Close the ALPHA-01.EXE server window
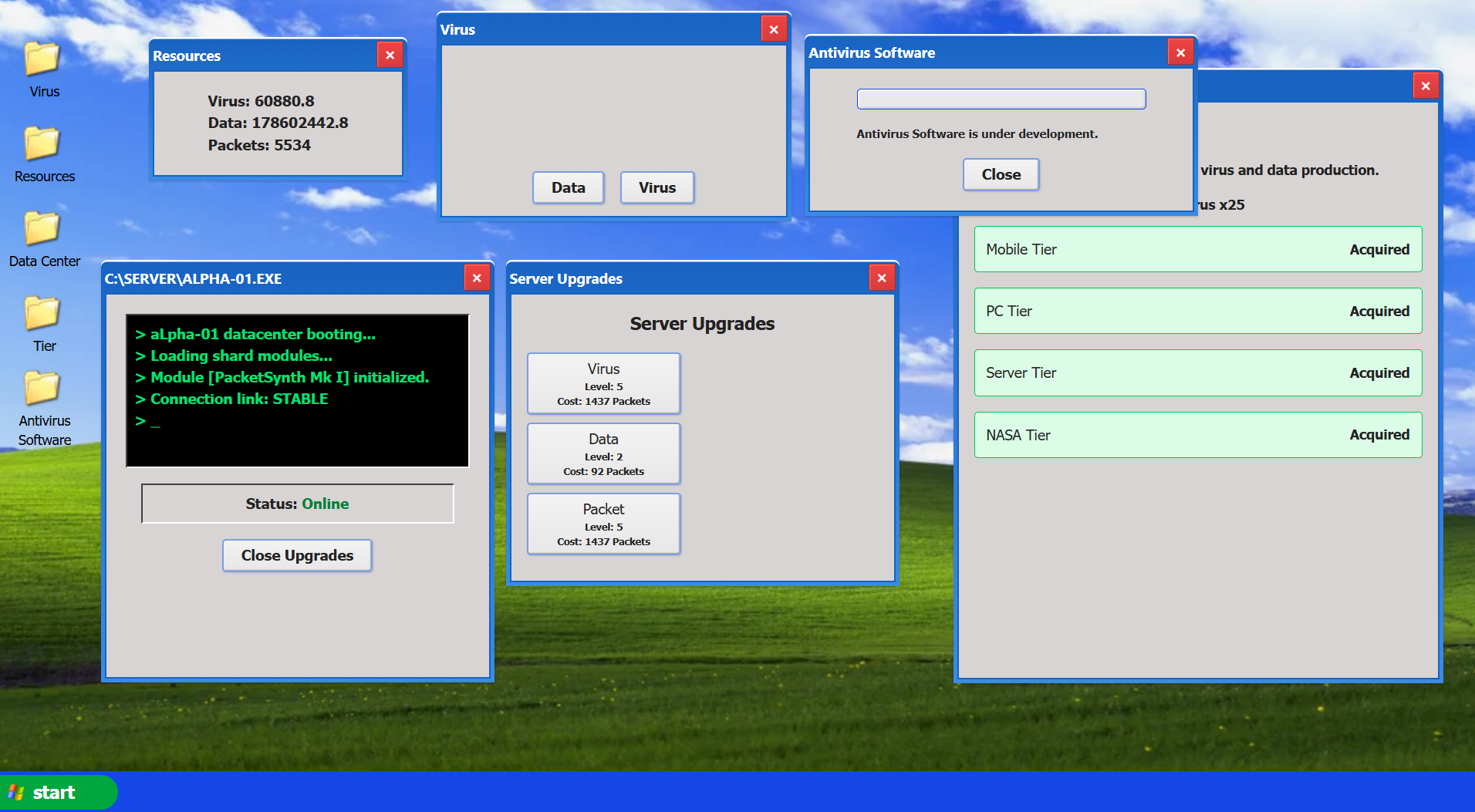Viewport: 1475px width, 812px height. tap(477, 278)
